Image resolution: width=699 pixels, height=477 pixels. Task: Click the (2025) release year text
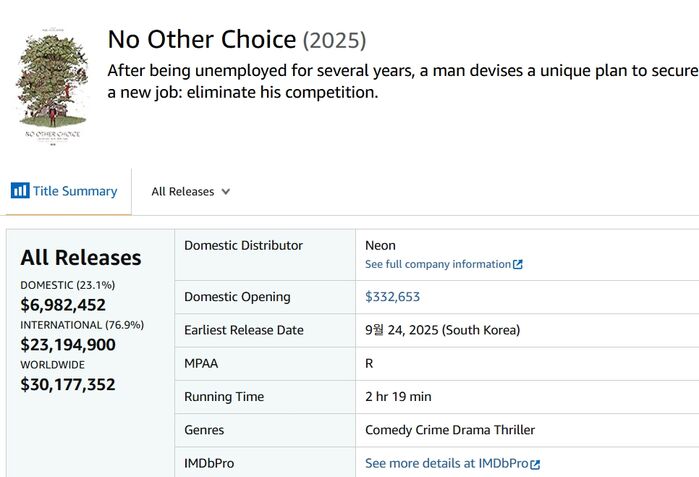[x=334, y=41]
